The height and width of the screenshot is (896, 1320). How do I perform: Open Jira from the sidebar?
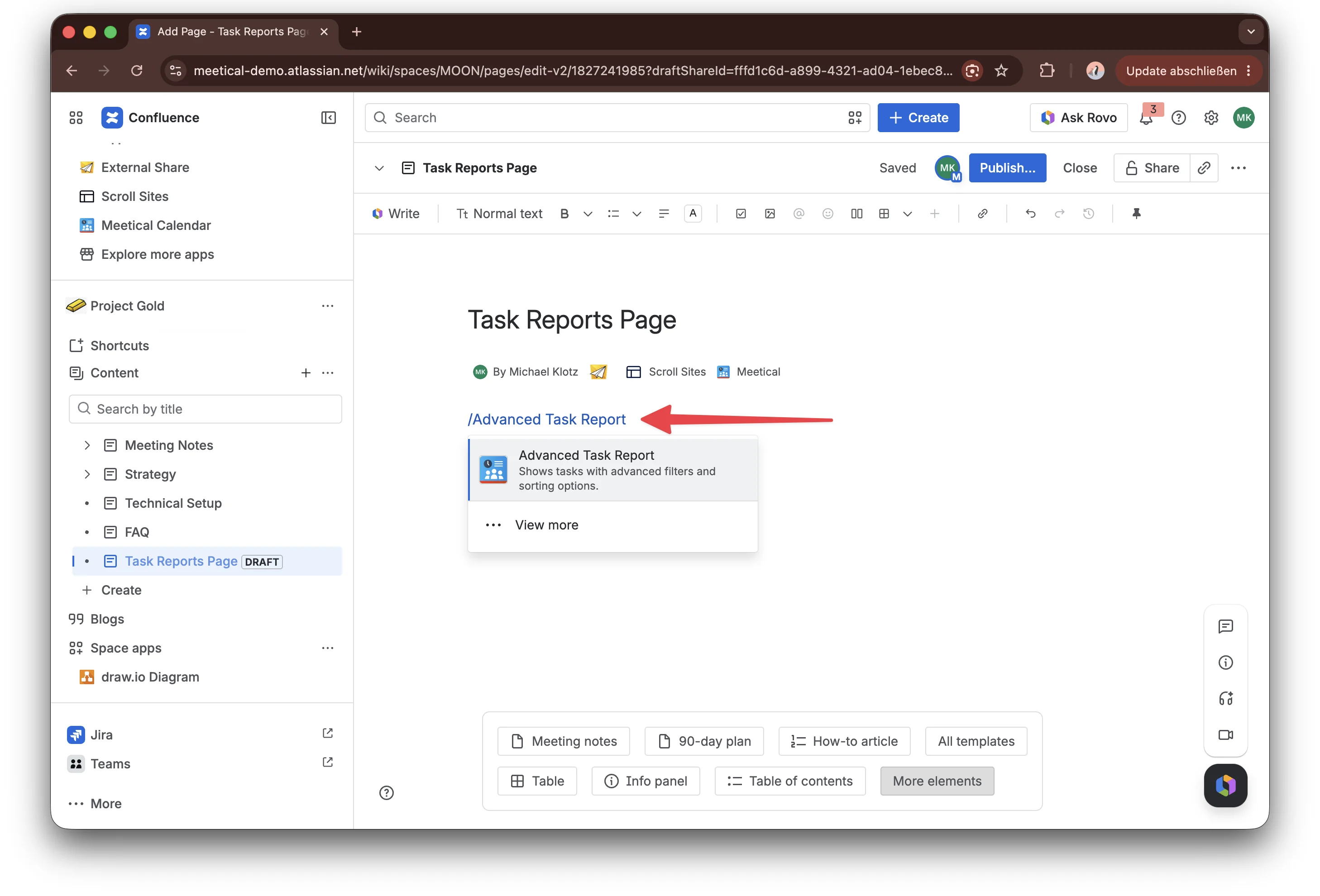[101, 735]
